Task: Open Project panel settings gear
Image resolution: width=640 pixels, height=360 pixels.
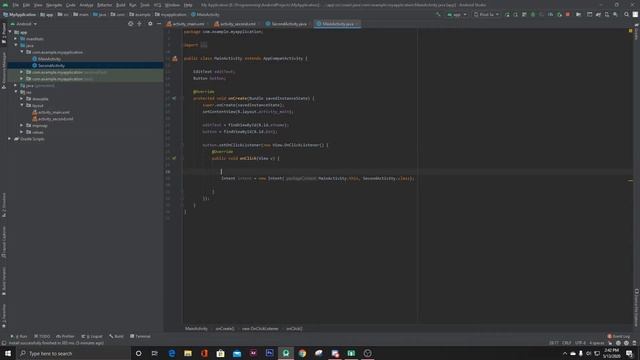Action: 150,24
